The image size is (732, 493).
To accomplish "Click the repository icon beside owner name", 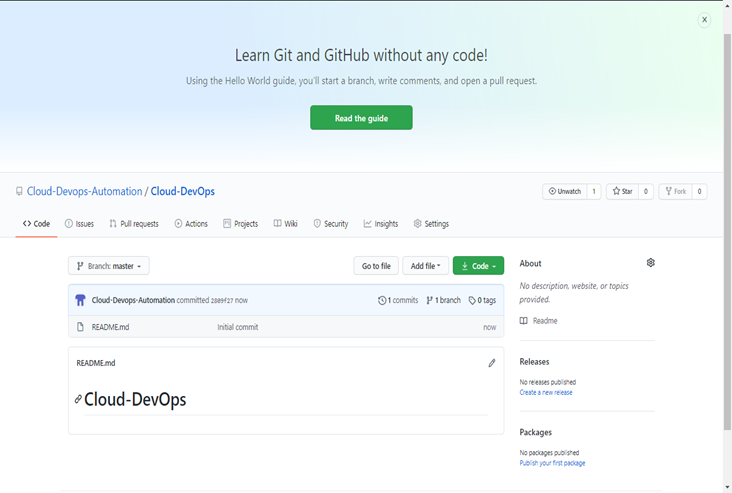I will tap(19, 191).
